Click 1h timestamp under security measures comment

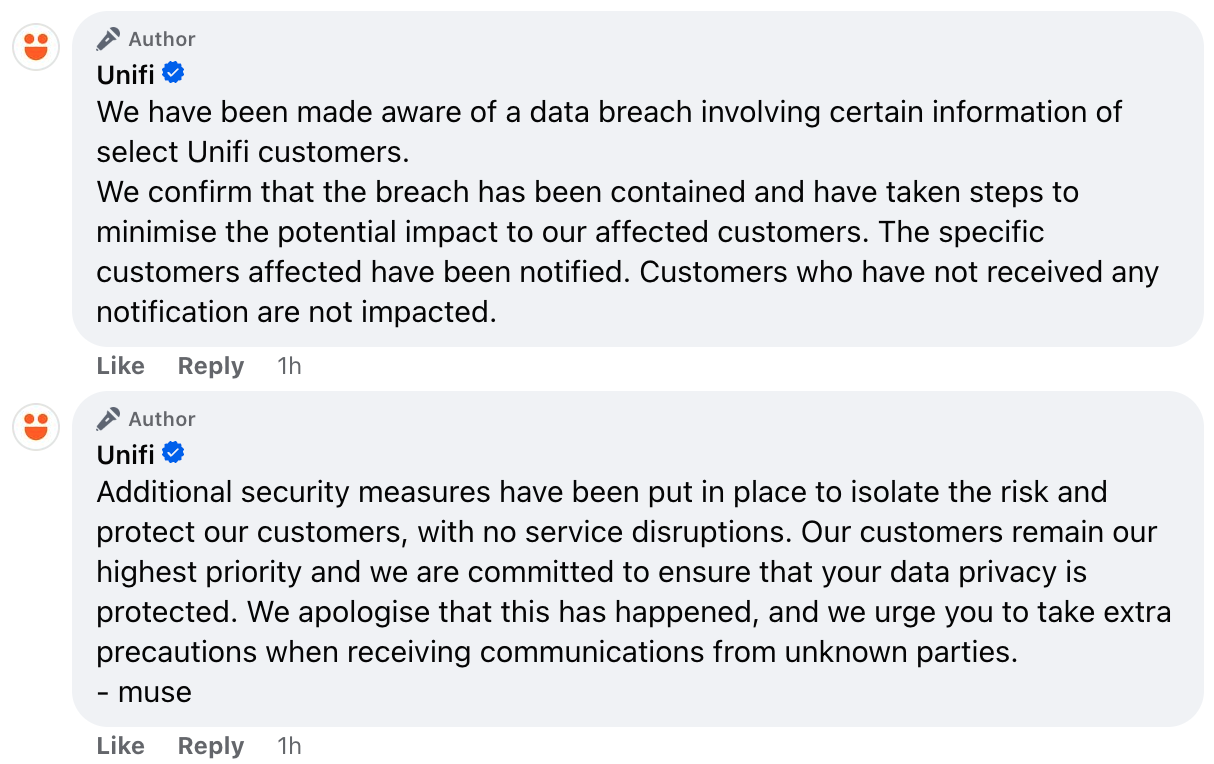(289, 746)
